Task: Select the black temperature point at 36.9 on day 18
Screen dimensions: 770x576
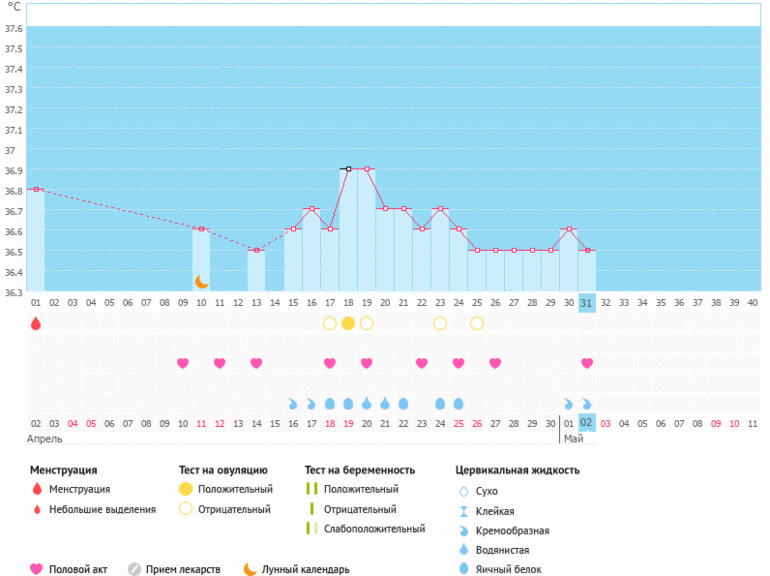Action: (347, 169)
